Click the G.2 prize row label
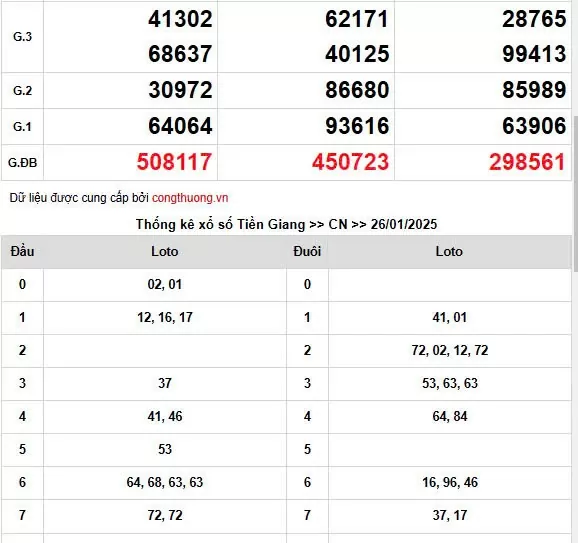This screenshot has height=543, width=578. click(x=22, y=90)
